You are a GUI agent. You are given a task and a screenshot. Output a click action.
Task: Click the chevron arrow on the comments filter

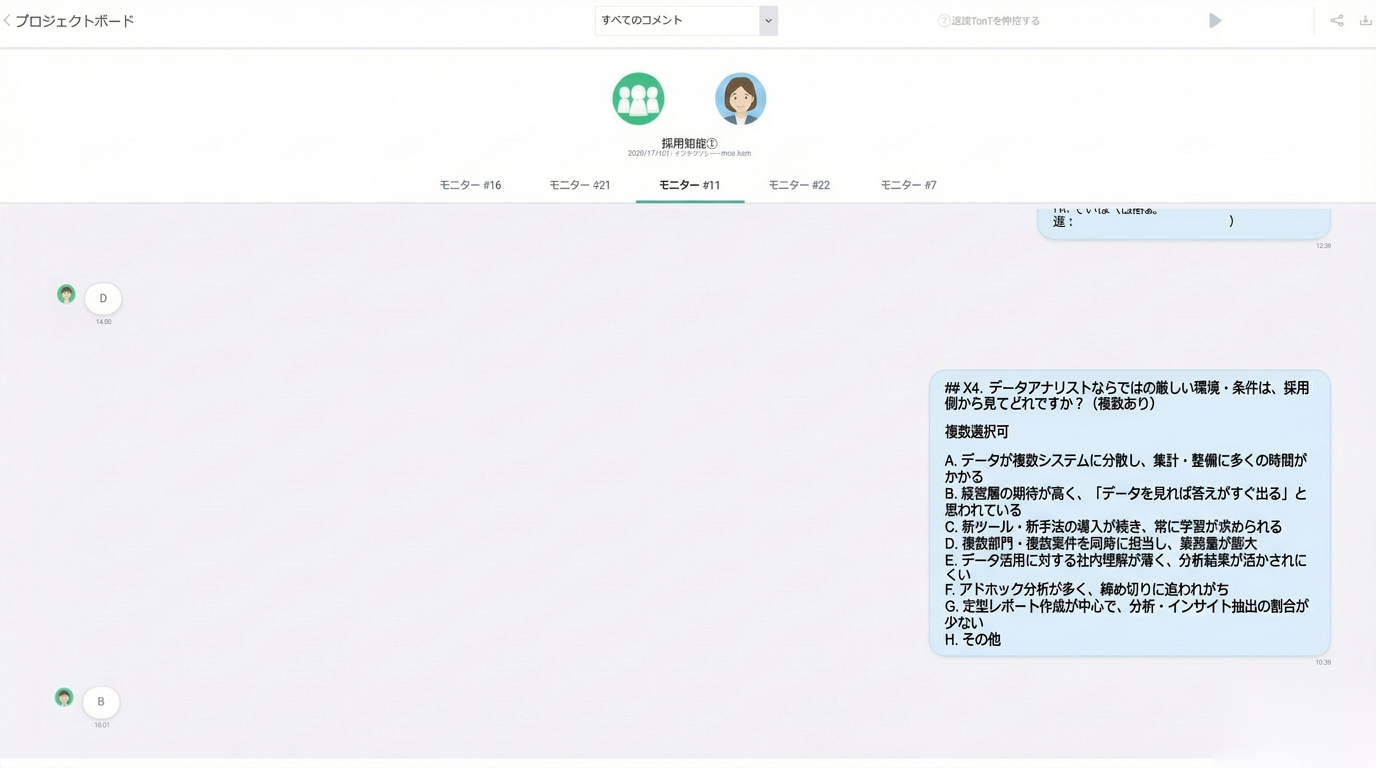click(768, 20)
